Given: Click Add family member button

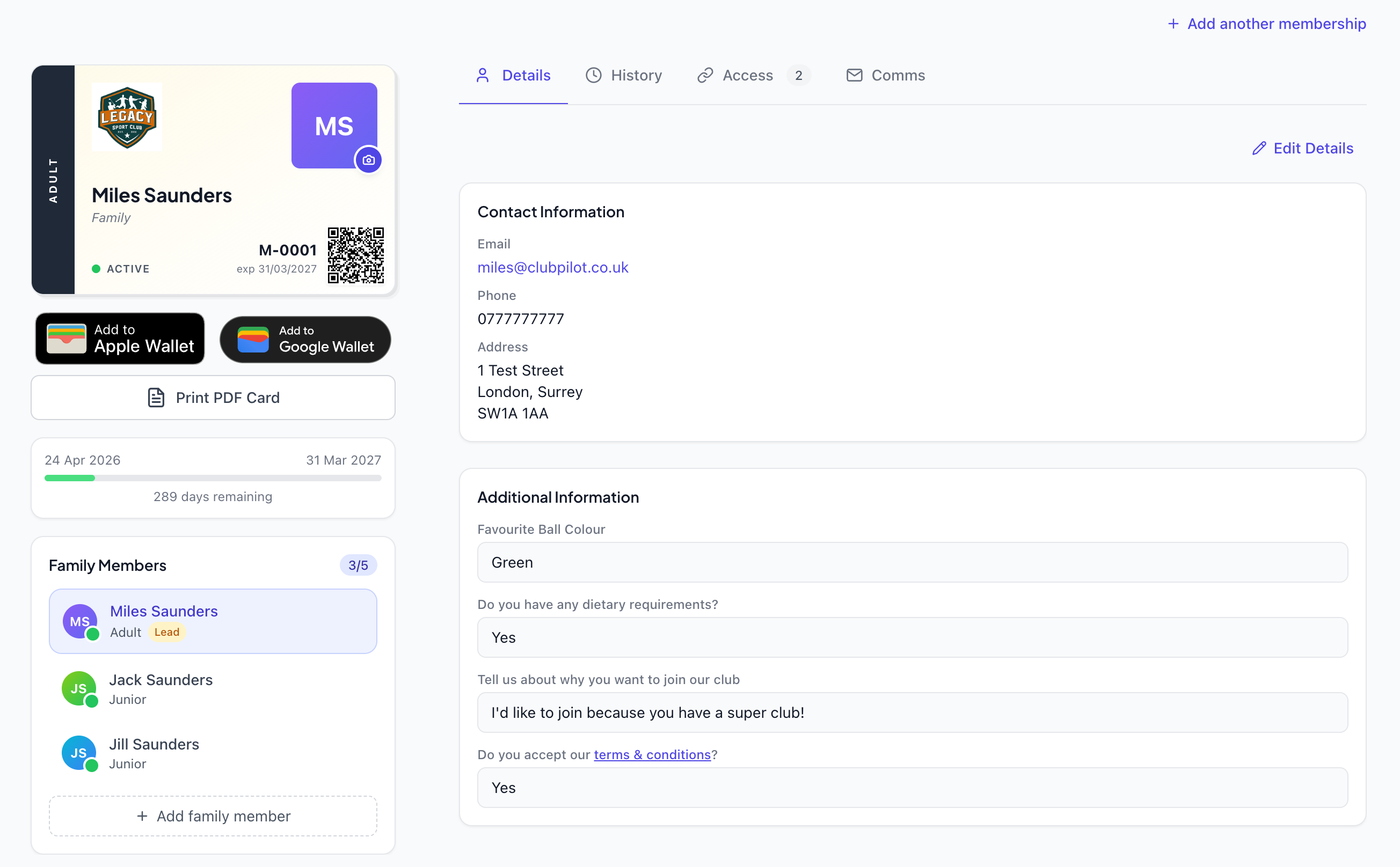Looking at the screenshot, I should pyautogui.click(x=213, y=816).
